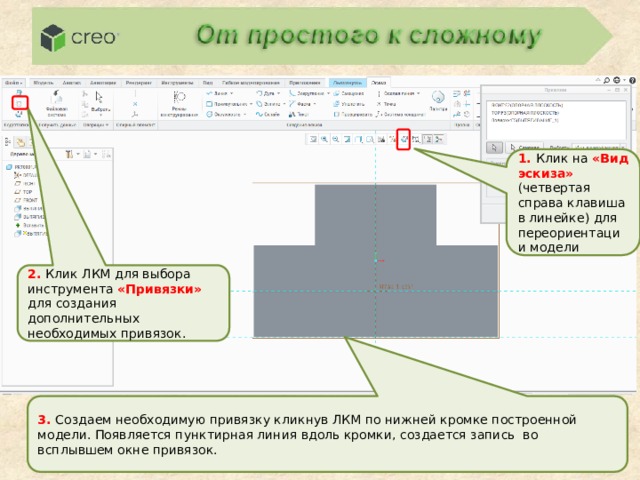Open the Файл menu

pos(14,83)
